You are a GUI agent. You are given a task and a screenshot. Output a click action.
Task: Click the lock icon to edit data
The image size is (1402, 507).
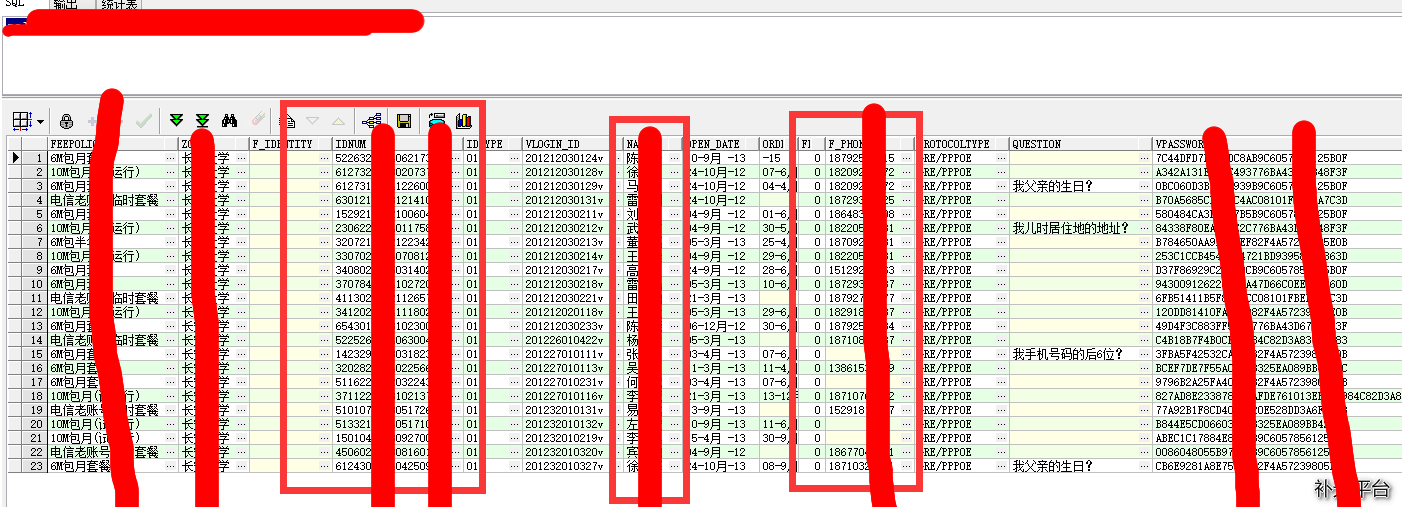coord(66,121)
